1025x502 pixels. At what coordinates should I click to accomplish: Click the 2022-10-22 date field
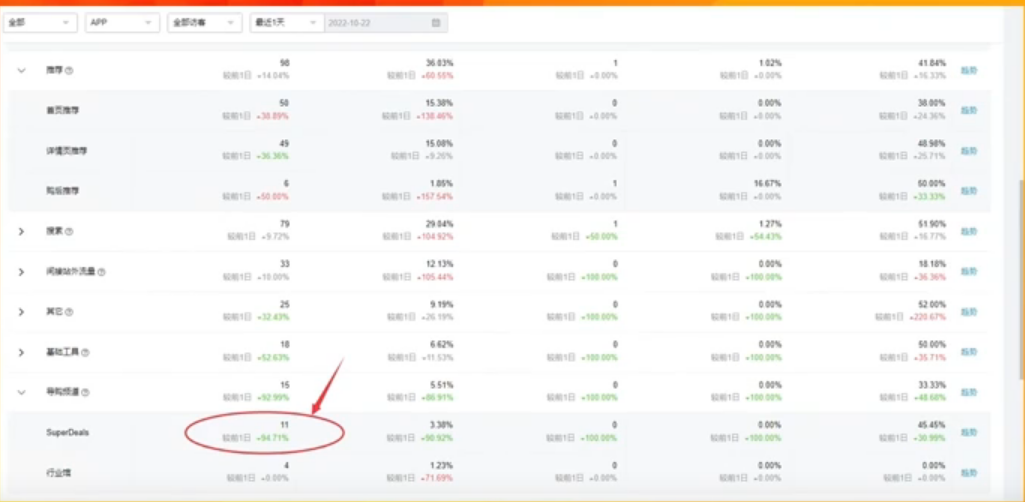pyautogui.click(x=386, y=22)
